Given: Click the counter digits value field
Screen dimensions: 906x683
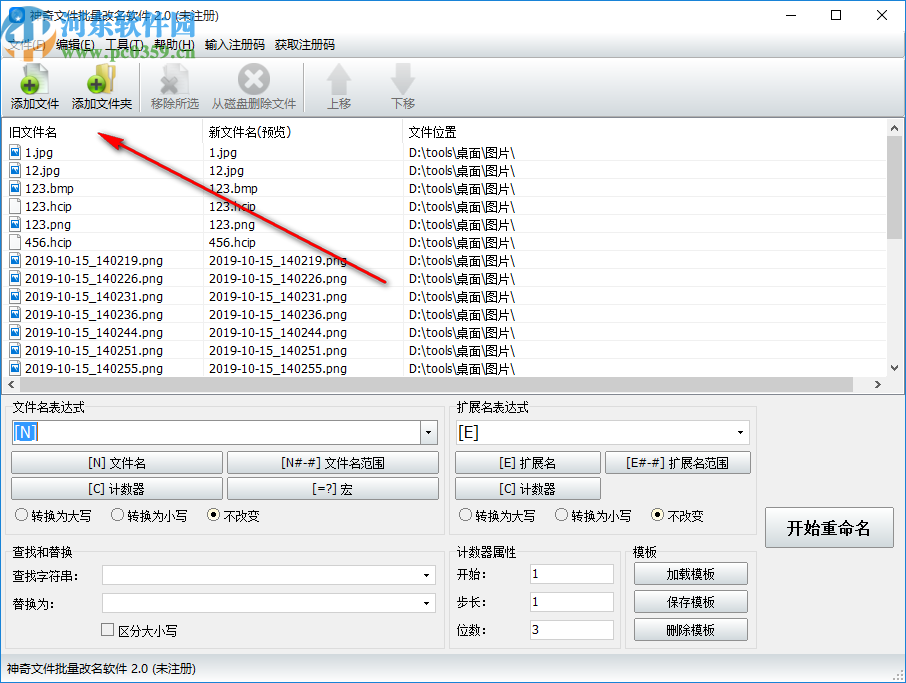Looking at the screenshot, I should pos(572,629).
